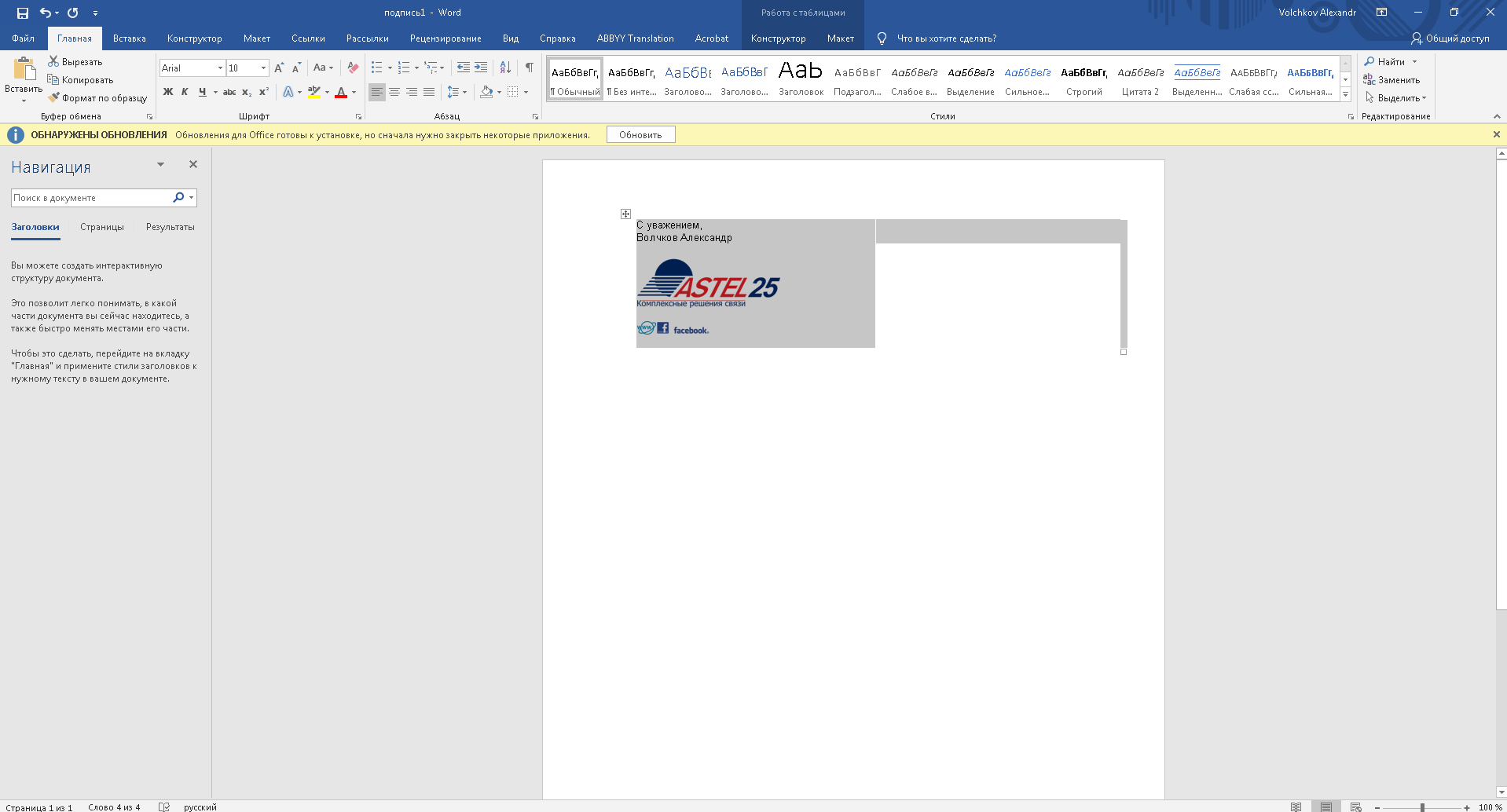
Task: Expand the Styles gallery
Action: pos(1345,95)
